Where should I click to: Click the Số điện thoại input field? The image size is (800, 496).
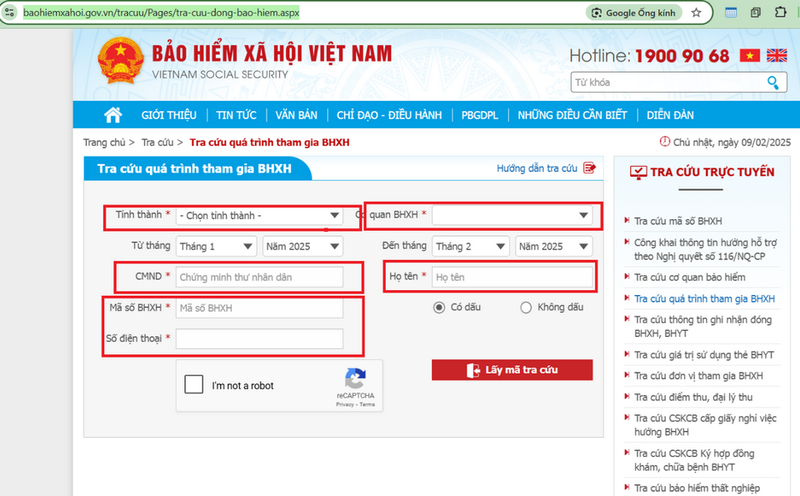(x=259, y=339)
